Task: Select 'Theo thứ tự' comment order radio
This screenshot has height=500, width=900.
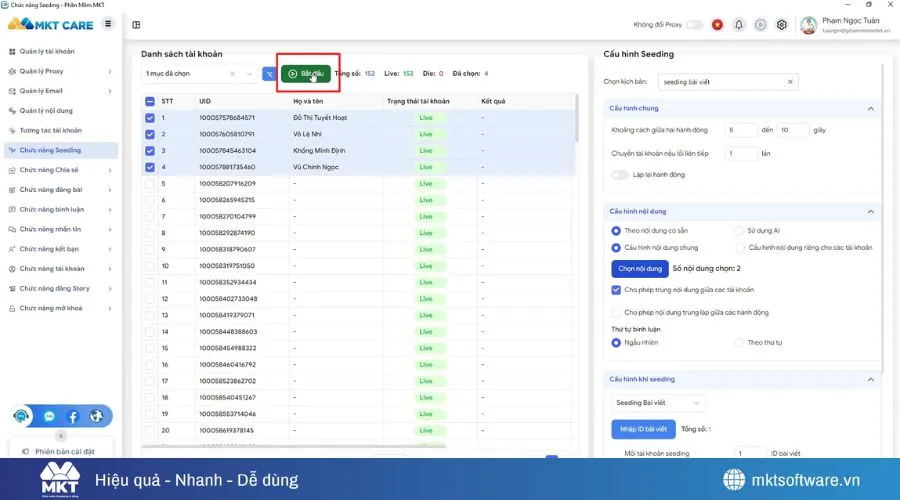Action: click(739, 343)
